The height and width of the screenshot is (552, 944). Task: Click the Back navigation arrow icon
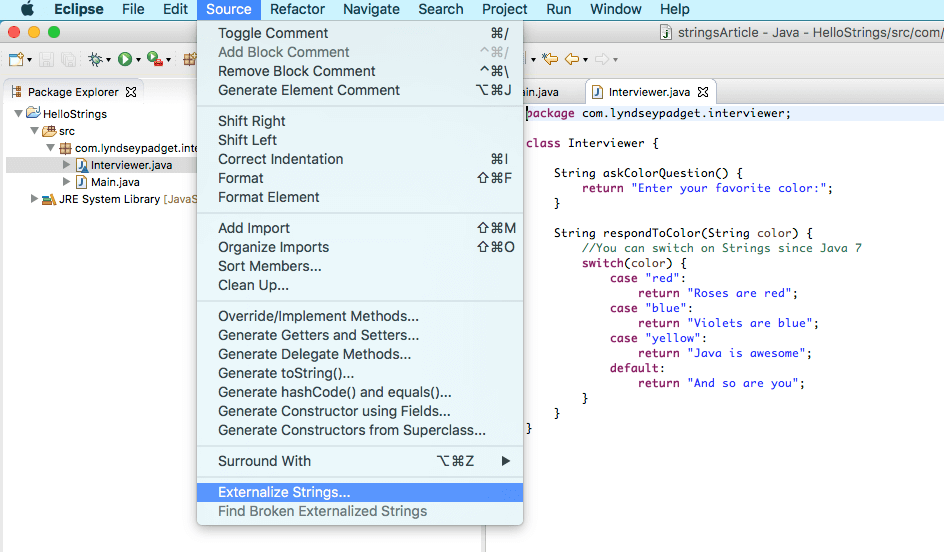[572, 59]
